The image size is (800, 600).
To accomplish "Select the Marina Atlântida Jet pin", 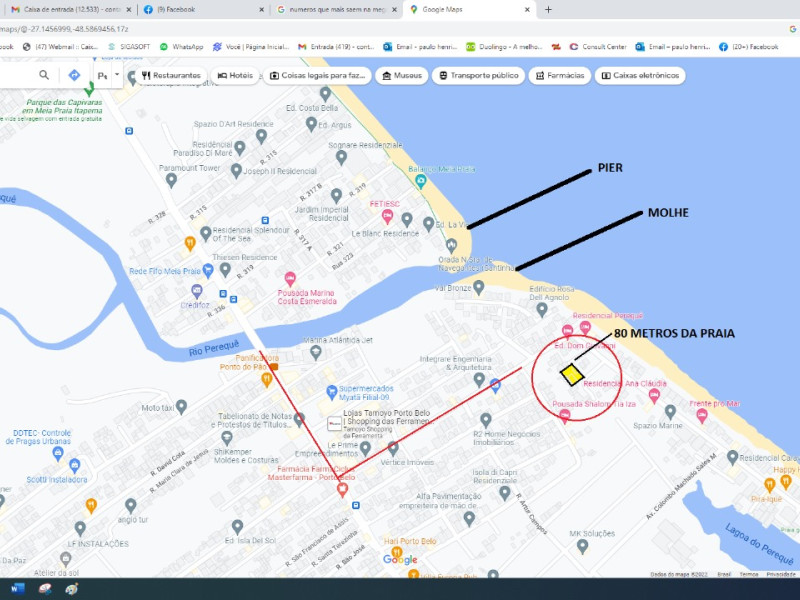I will [x=316, y=352].
